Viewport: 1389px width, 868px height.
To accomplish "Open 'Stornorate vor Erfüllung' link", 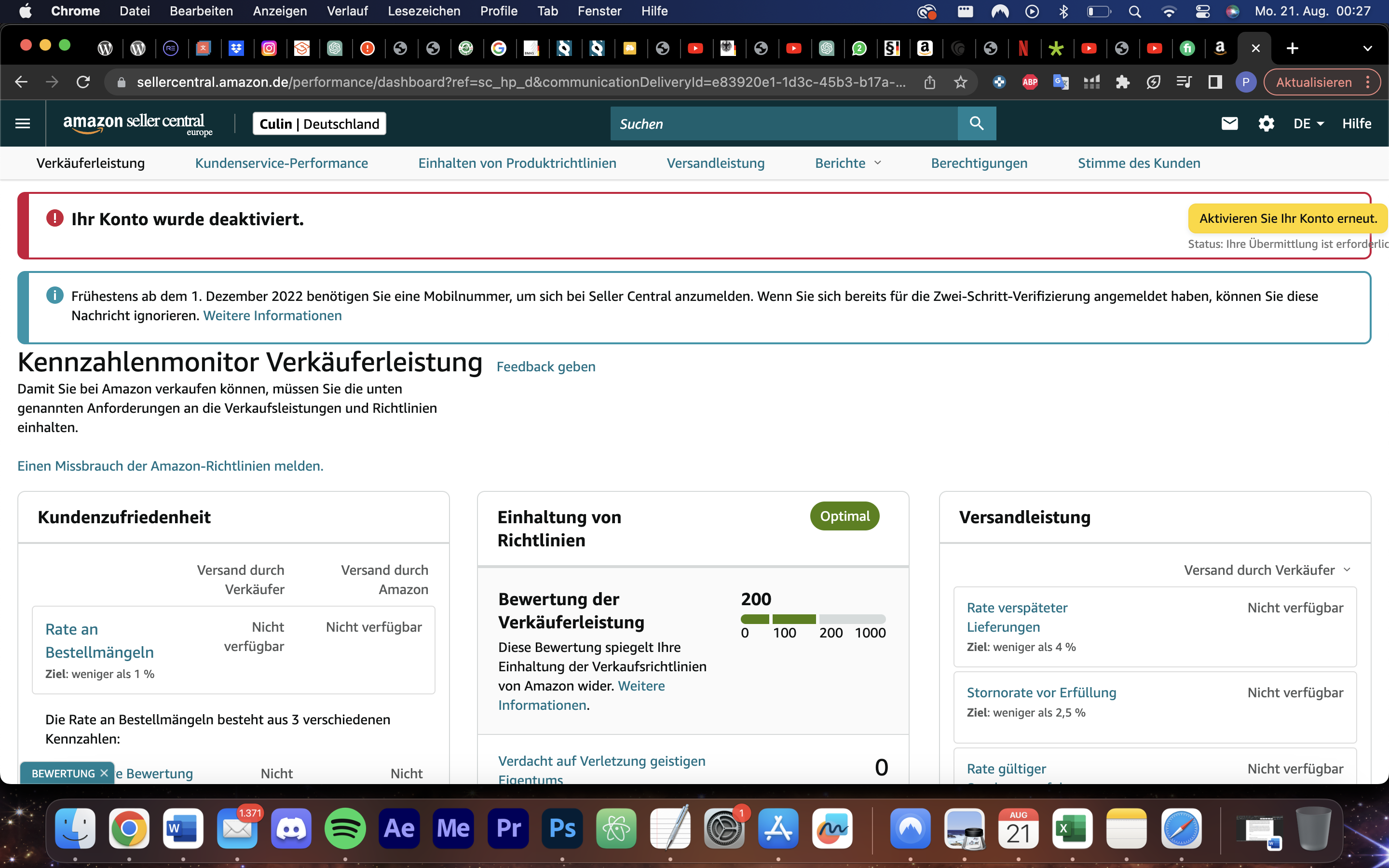I will tap(1041, 692).
